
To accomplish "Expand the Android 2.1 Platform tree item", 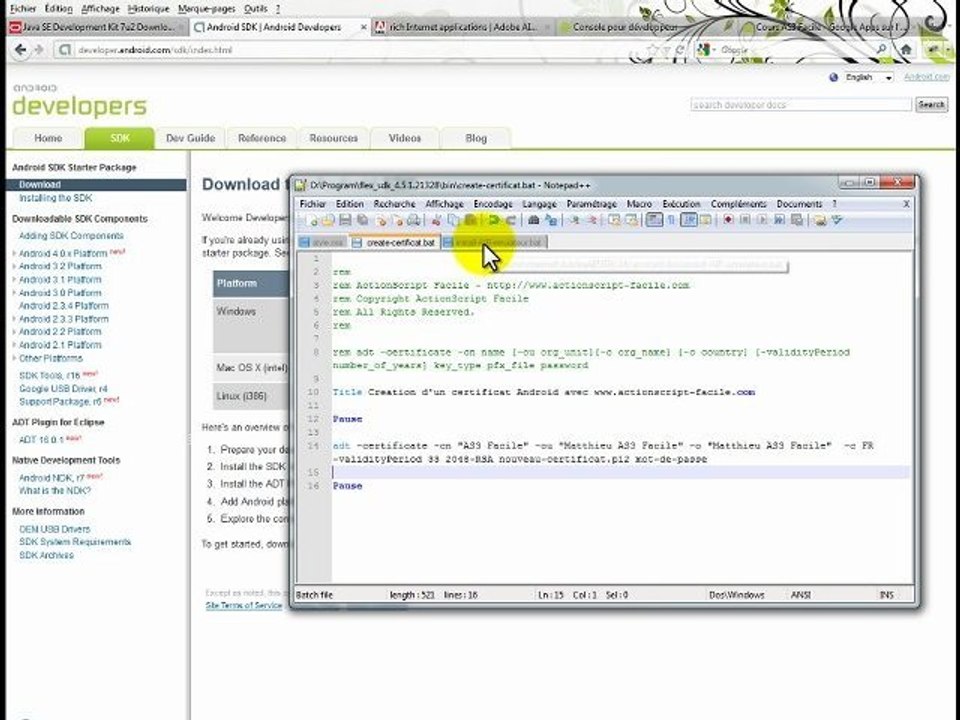I will click(15, 345).
